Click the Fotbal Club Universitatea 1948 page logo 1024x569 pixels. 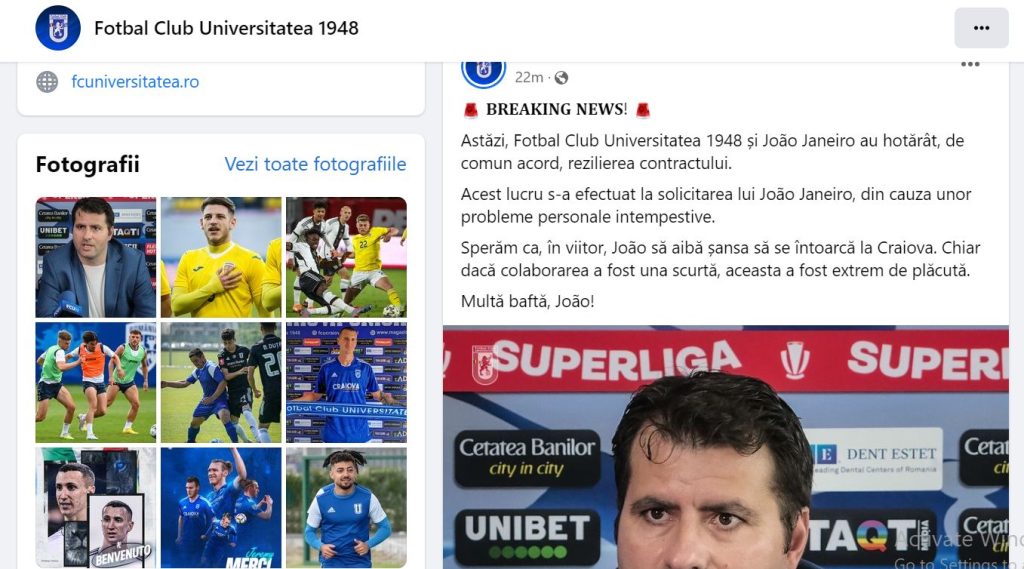click(x=58, y=28)
